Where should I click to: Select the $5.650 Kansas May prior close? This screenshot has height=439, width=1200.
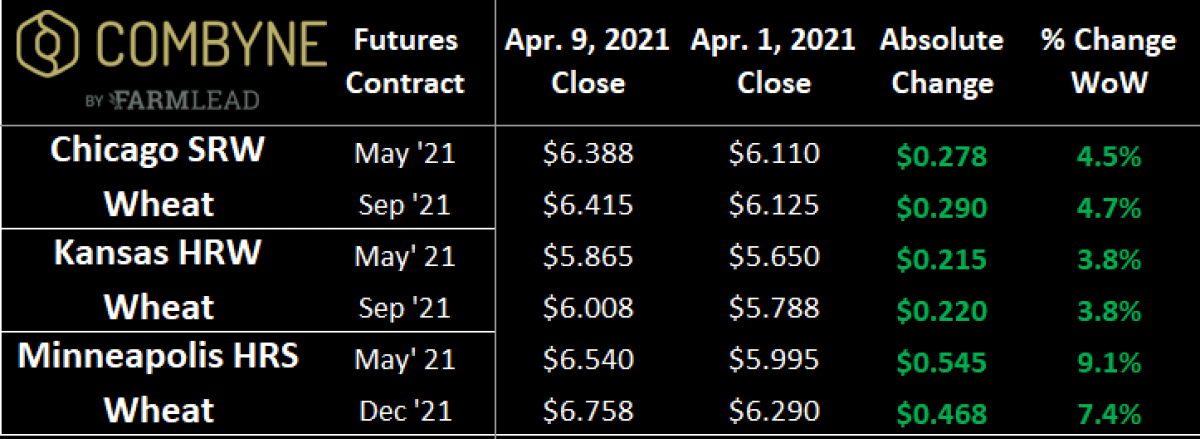tap(773, 257)
